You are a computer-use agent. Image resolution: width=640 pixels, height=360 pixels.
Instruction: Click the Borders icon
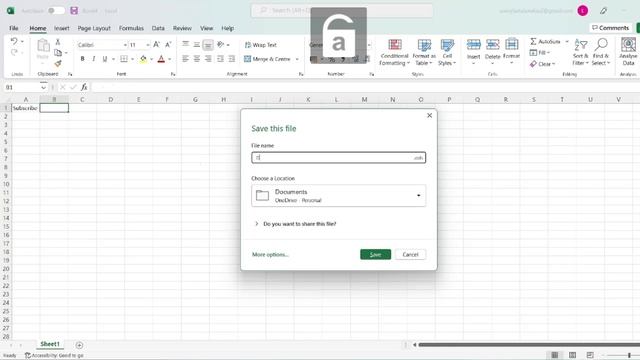[x=124, y=59]
